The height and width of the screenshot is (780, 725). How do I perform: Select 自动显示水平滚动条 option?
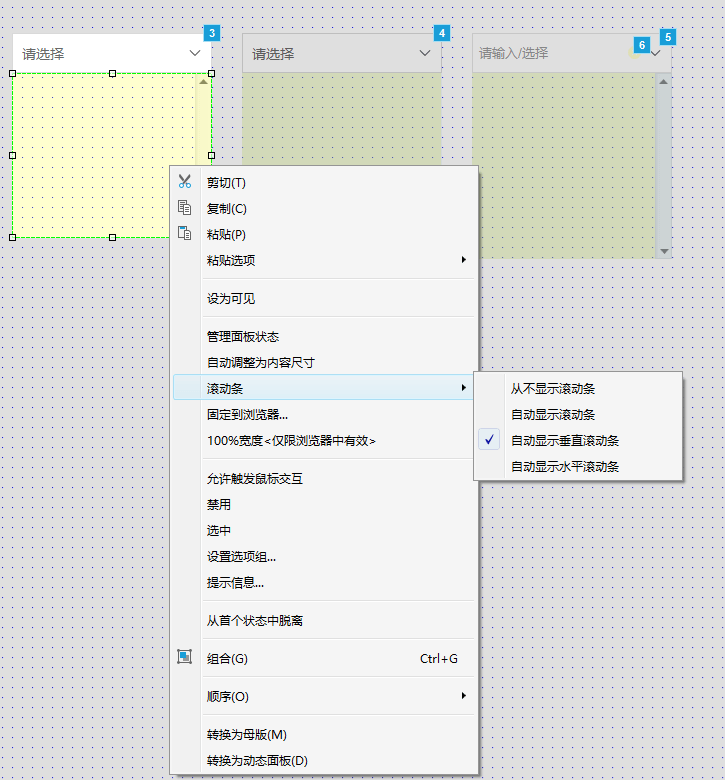578,467
